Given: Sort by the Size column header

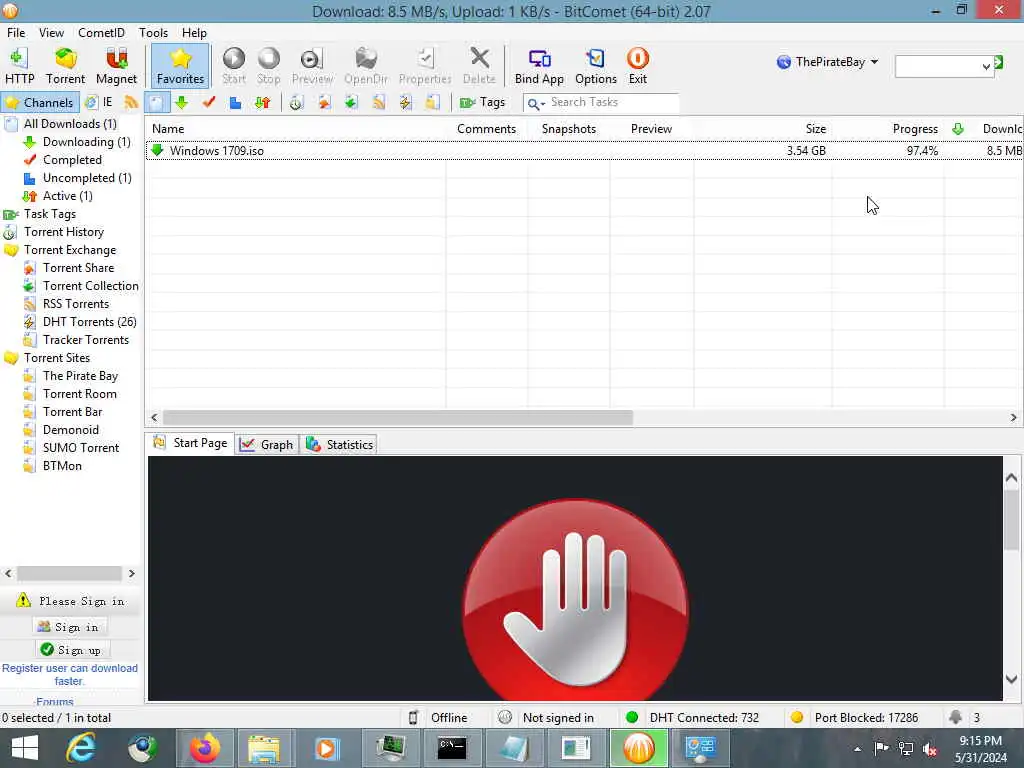Looking at the screenshot, I should (x=815, y=129).
